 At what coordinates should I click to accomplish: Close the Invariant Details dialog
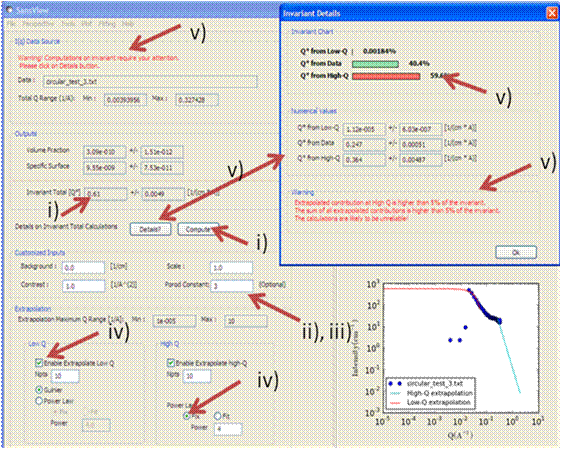coord(552,13)
